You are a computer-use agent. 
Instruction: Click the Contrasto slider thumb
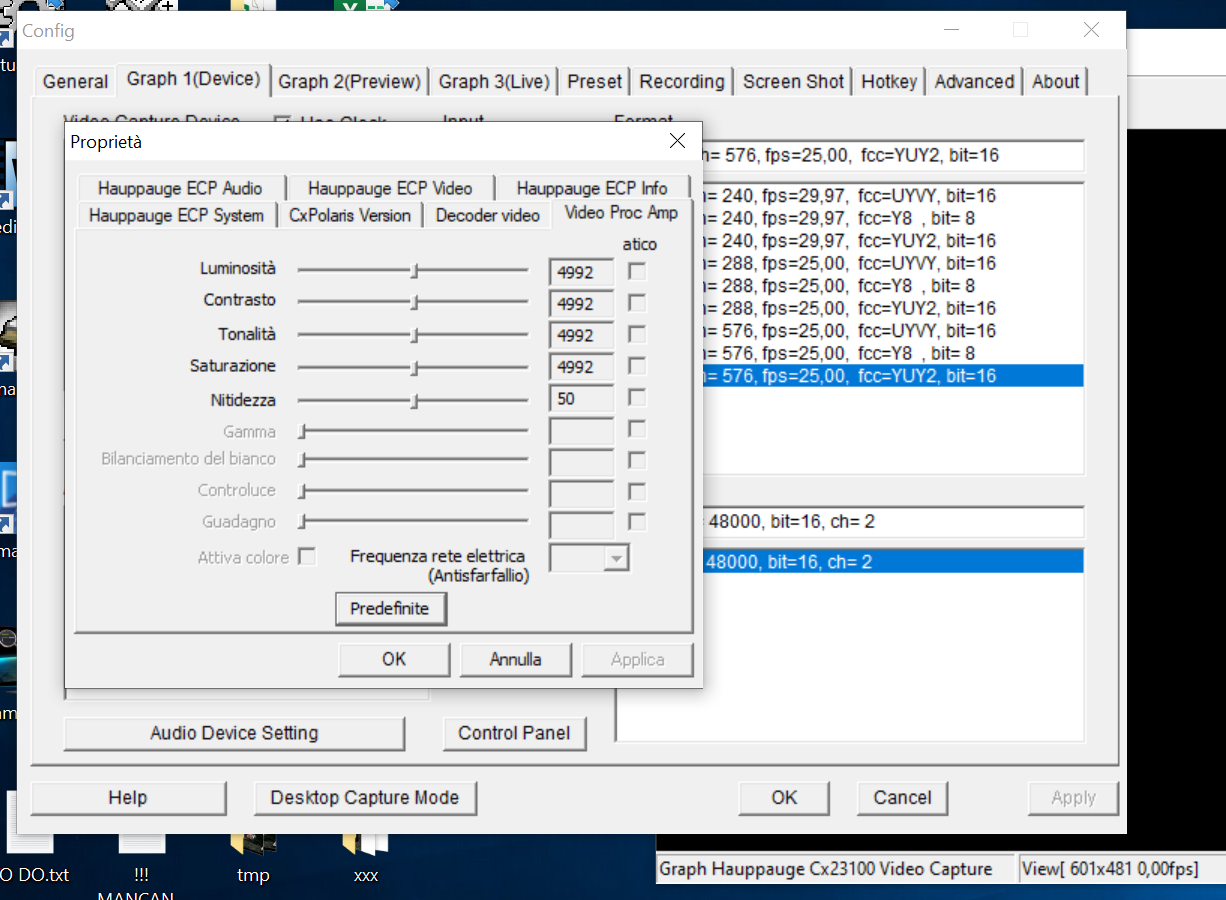(x=415, y=302)
